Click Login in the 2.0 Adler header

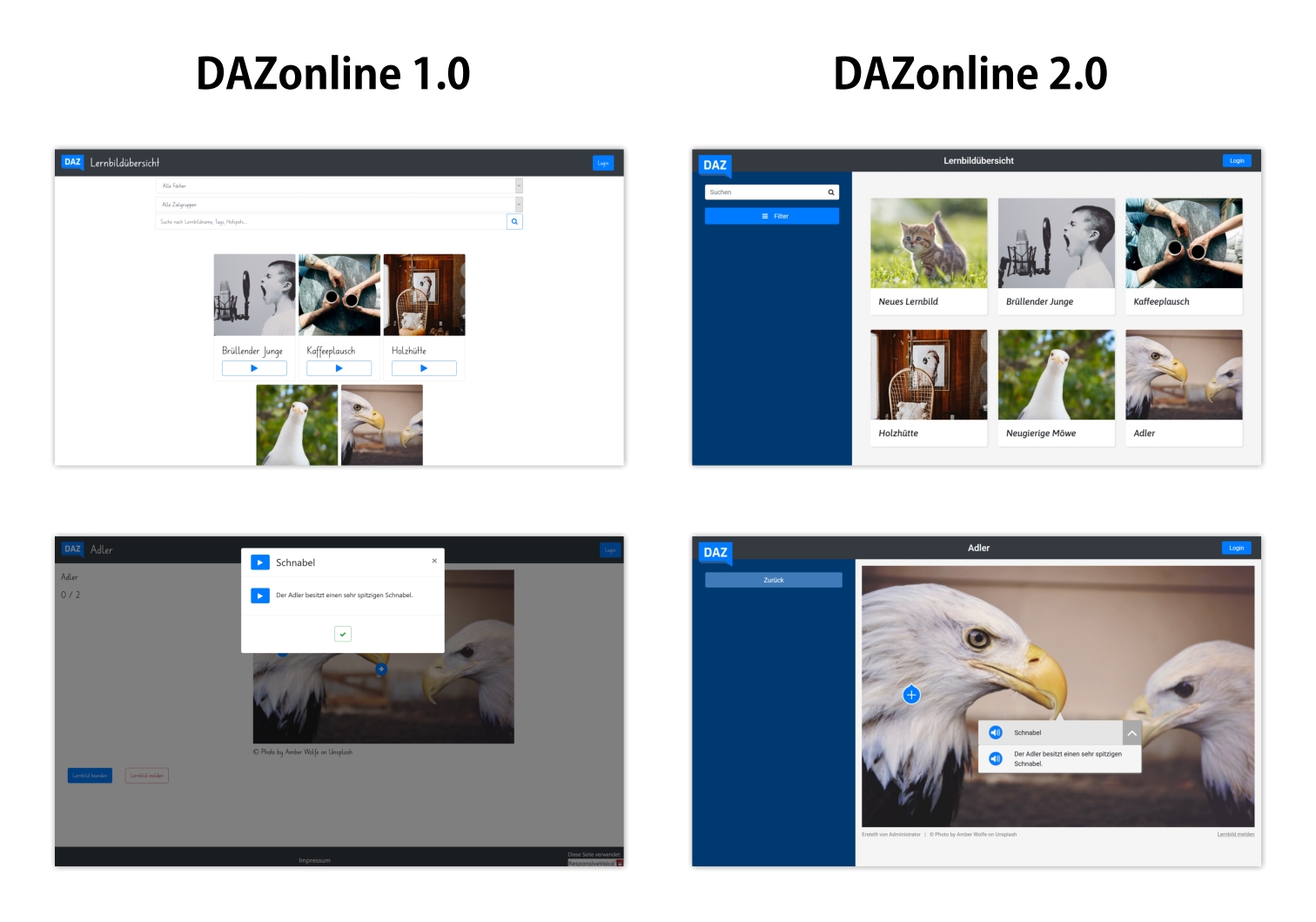[1237, 548]
